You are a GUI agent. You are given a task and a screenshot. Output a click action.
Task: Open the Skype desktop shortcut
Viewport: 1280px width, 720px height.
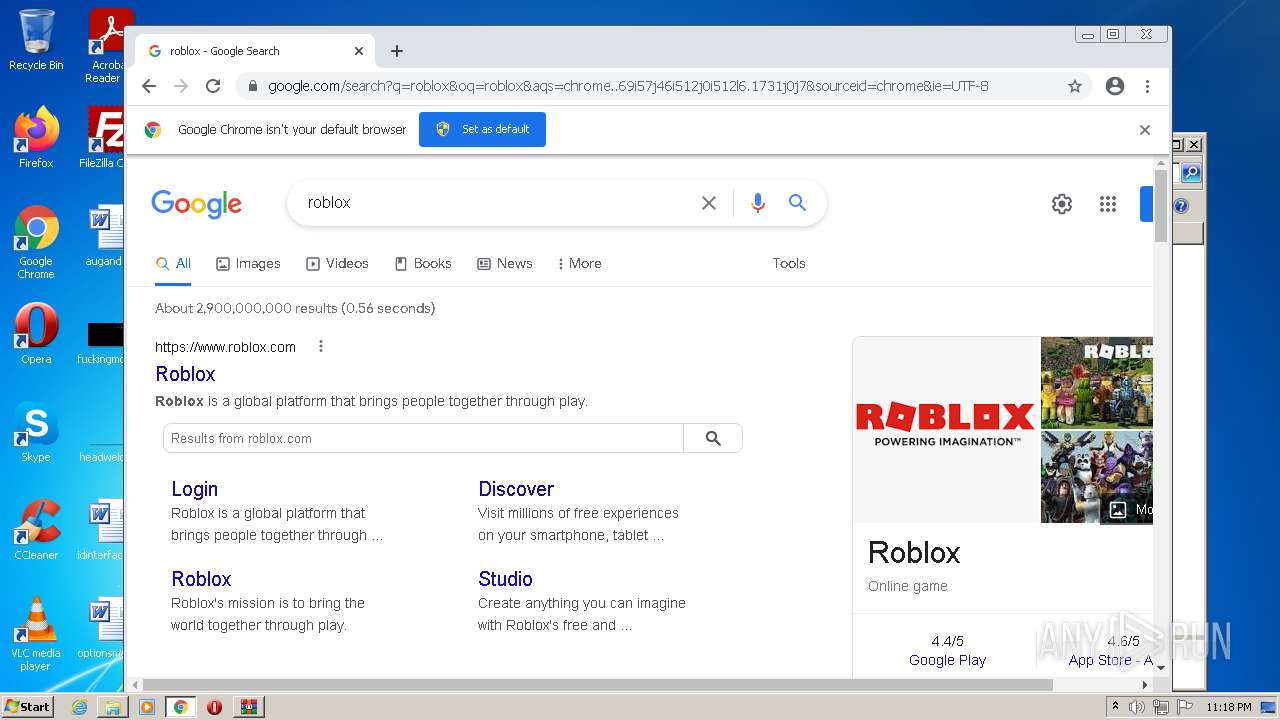click(x=36, y=433)
